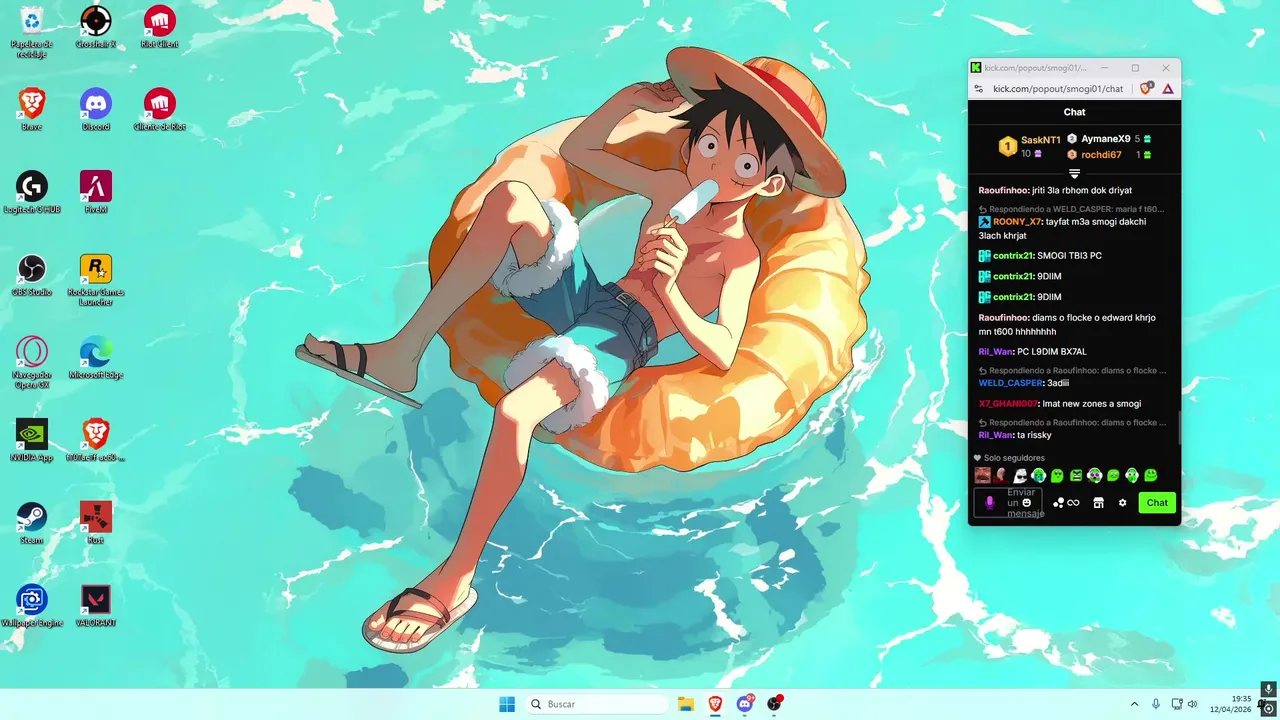Select the Cliente de Riot desktop shortcut
1280x720 pixels.
[160, 109]
